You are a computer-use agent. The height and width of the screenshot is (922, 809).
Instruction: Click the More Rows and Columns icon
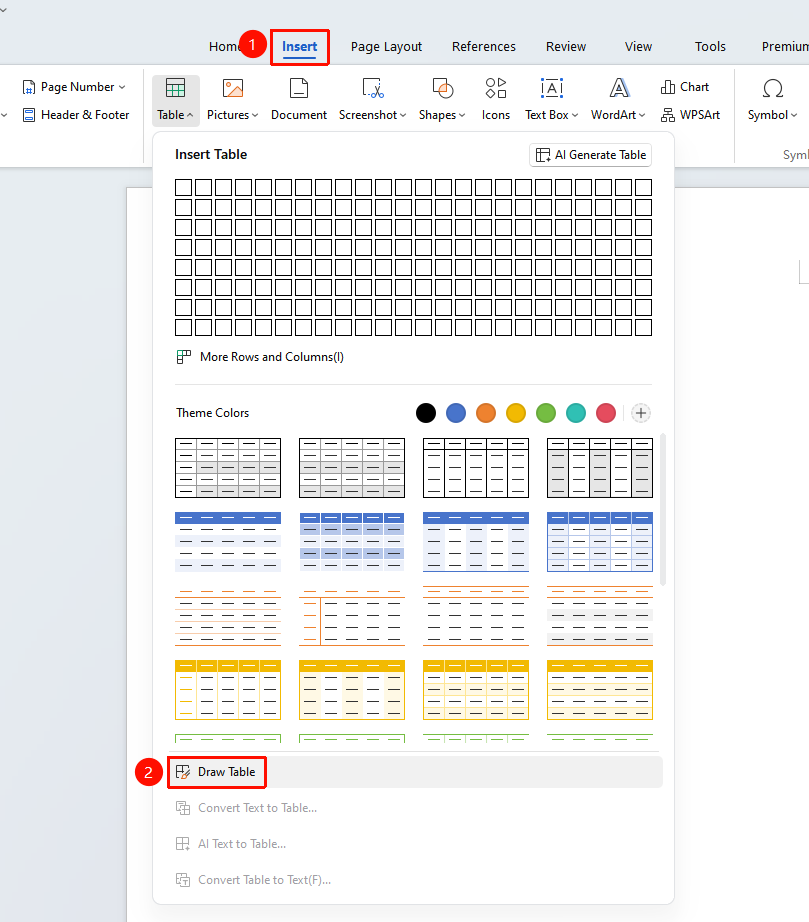[183, 357]
